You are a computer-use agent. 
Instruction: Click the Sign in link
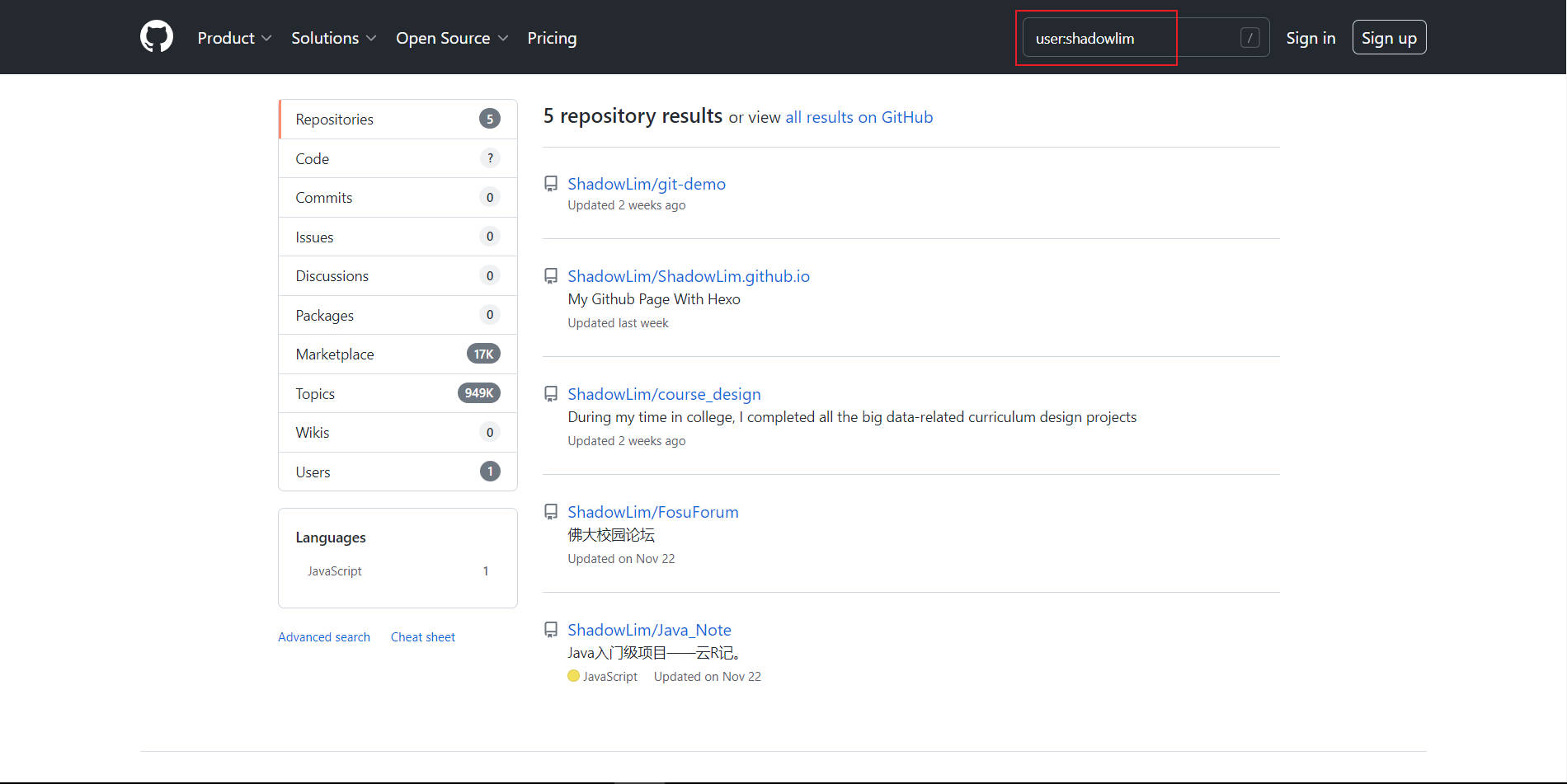[1311, 38]
